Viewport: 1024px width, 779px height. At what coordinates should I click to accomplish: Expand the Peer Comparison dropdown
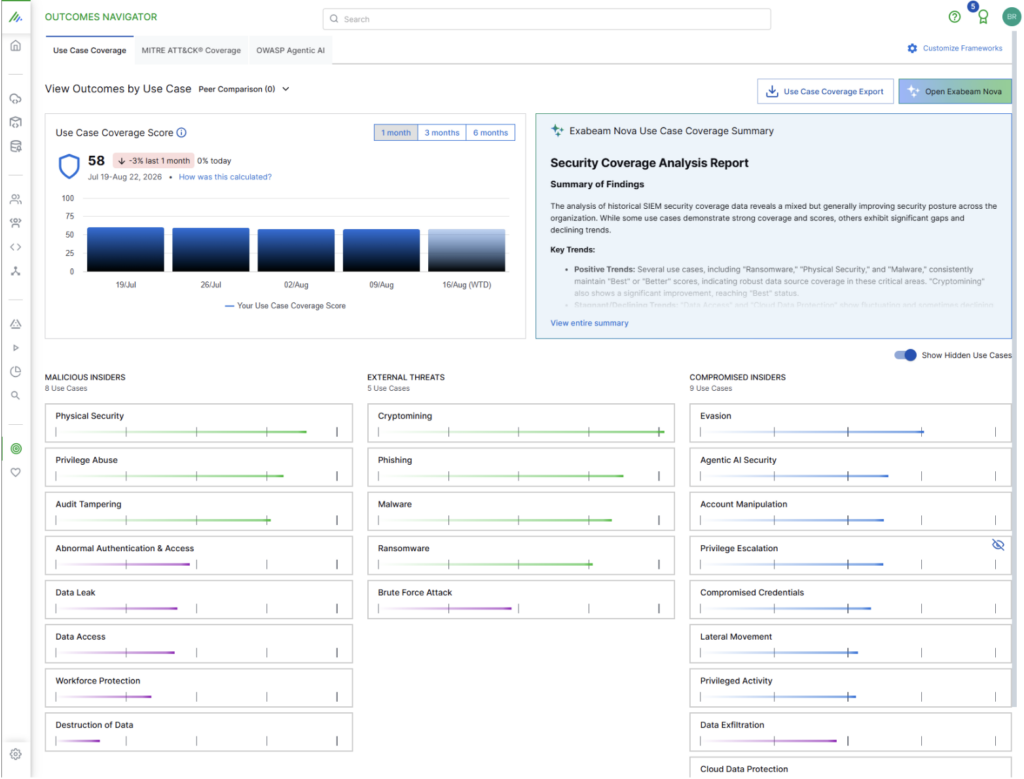(244, 89)
